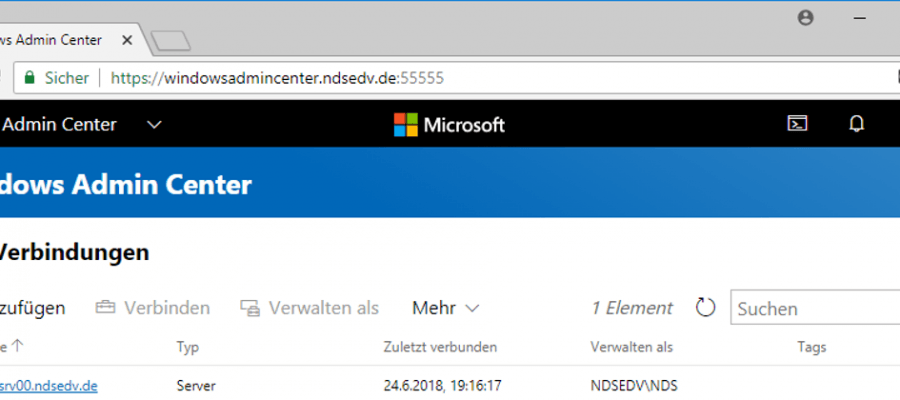Open the PowerShell console icon in header
The image size is (900, 400).
pos(797,124)
